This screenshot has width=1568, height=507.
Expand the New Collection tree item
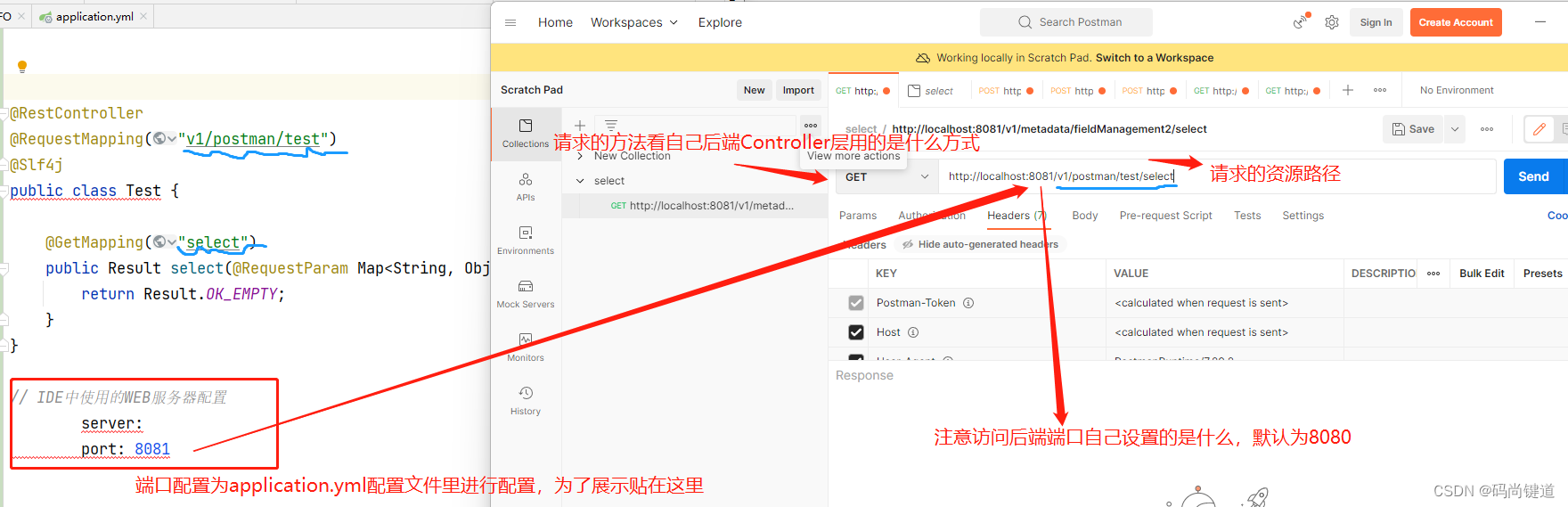pyautogui.click(x=580, y=156)
